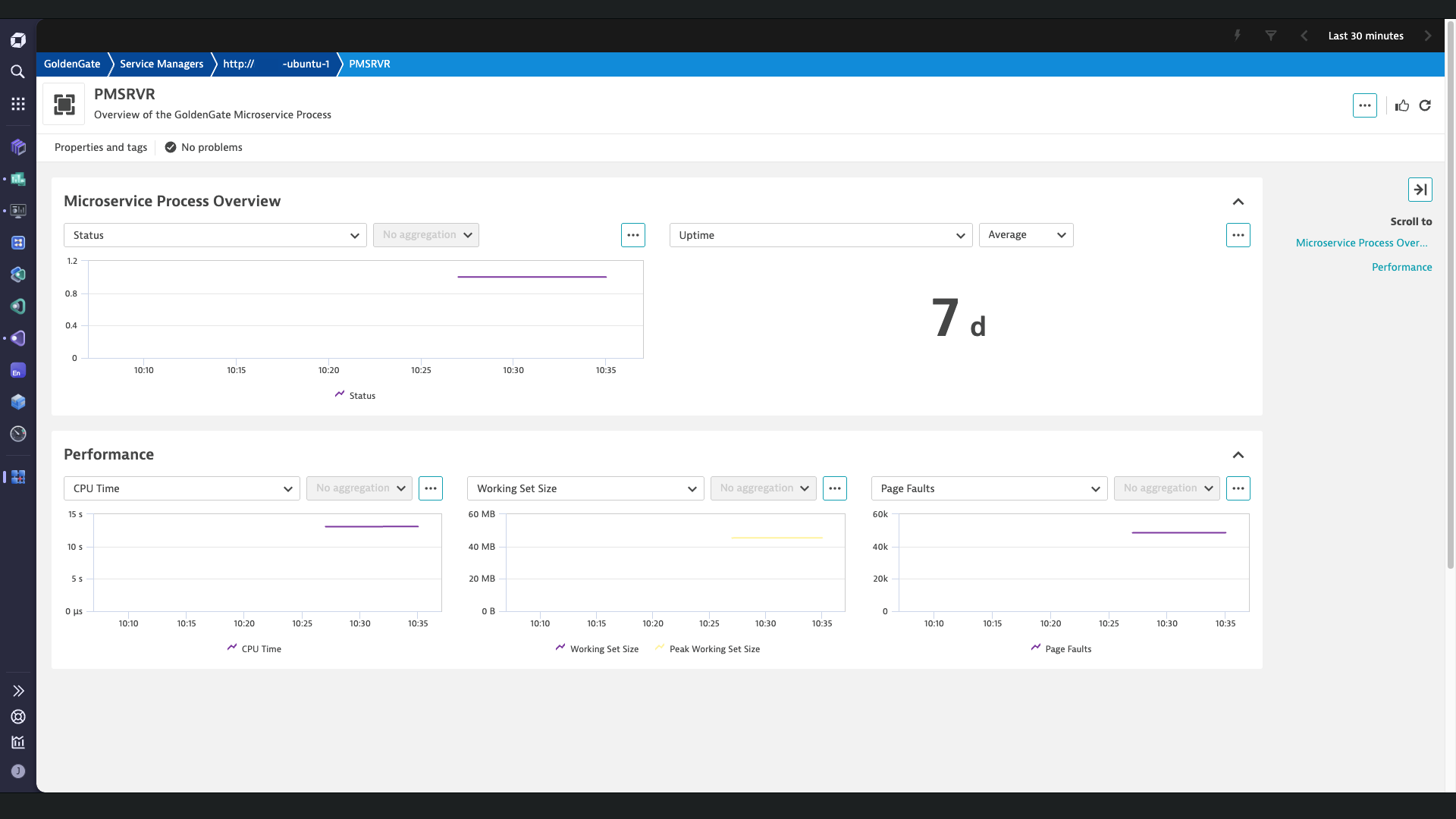
Task: Go to GoldenGate breadcrumb
Action: tap(72, 64)
